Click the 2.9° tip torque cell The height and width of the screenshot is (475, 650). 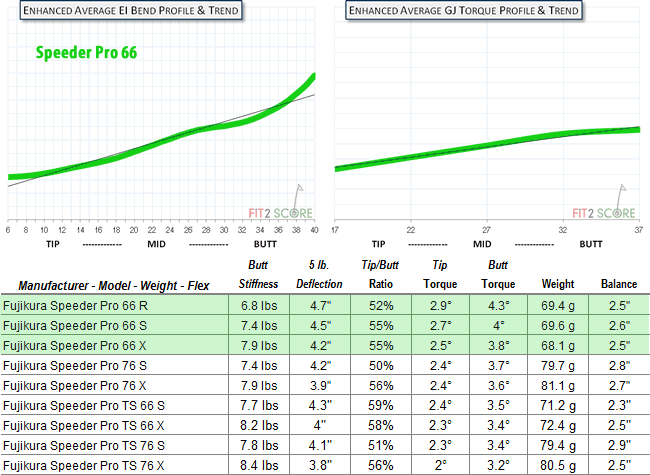pos(440,305)
